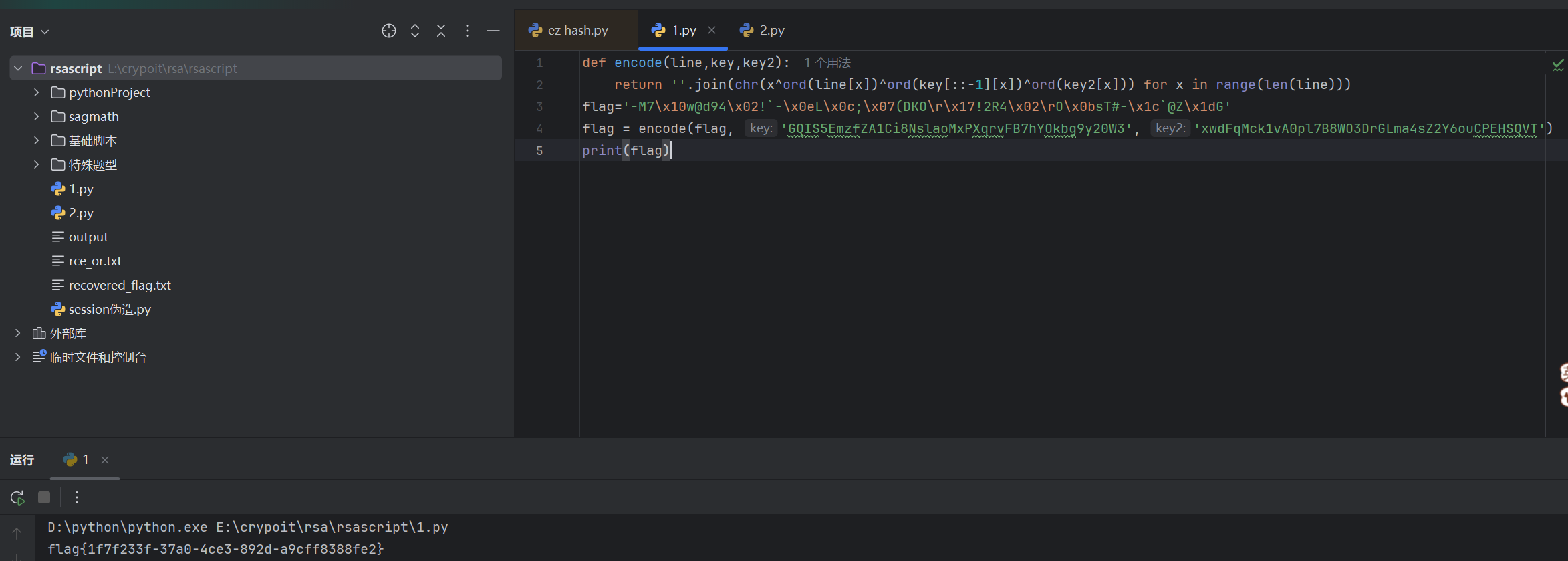Viewport: 1568px width, 561px height.
Task: Click the inspection status checkmark icon
Action: coord(1558,64)
